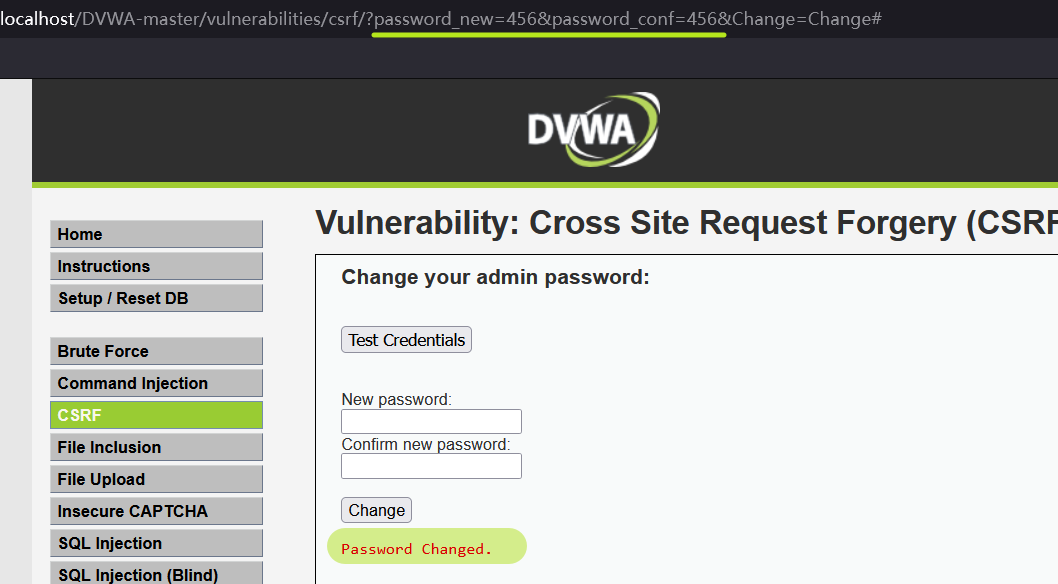Open the Home menu item
The height and width of the screenshot is (584, 1058).
(x=156, y=234)
